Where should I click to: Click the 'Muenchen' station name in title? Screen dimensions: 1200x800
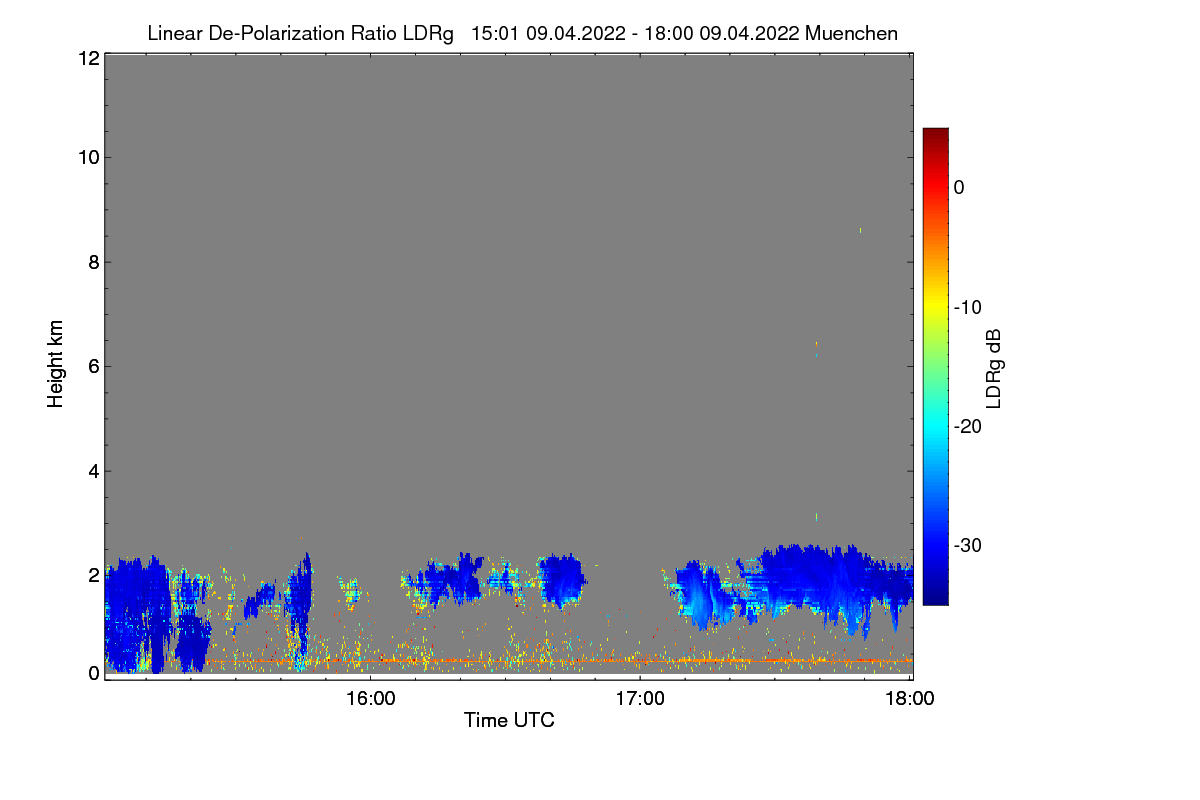851,33
